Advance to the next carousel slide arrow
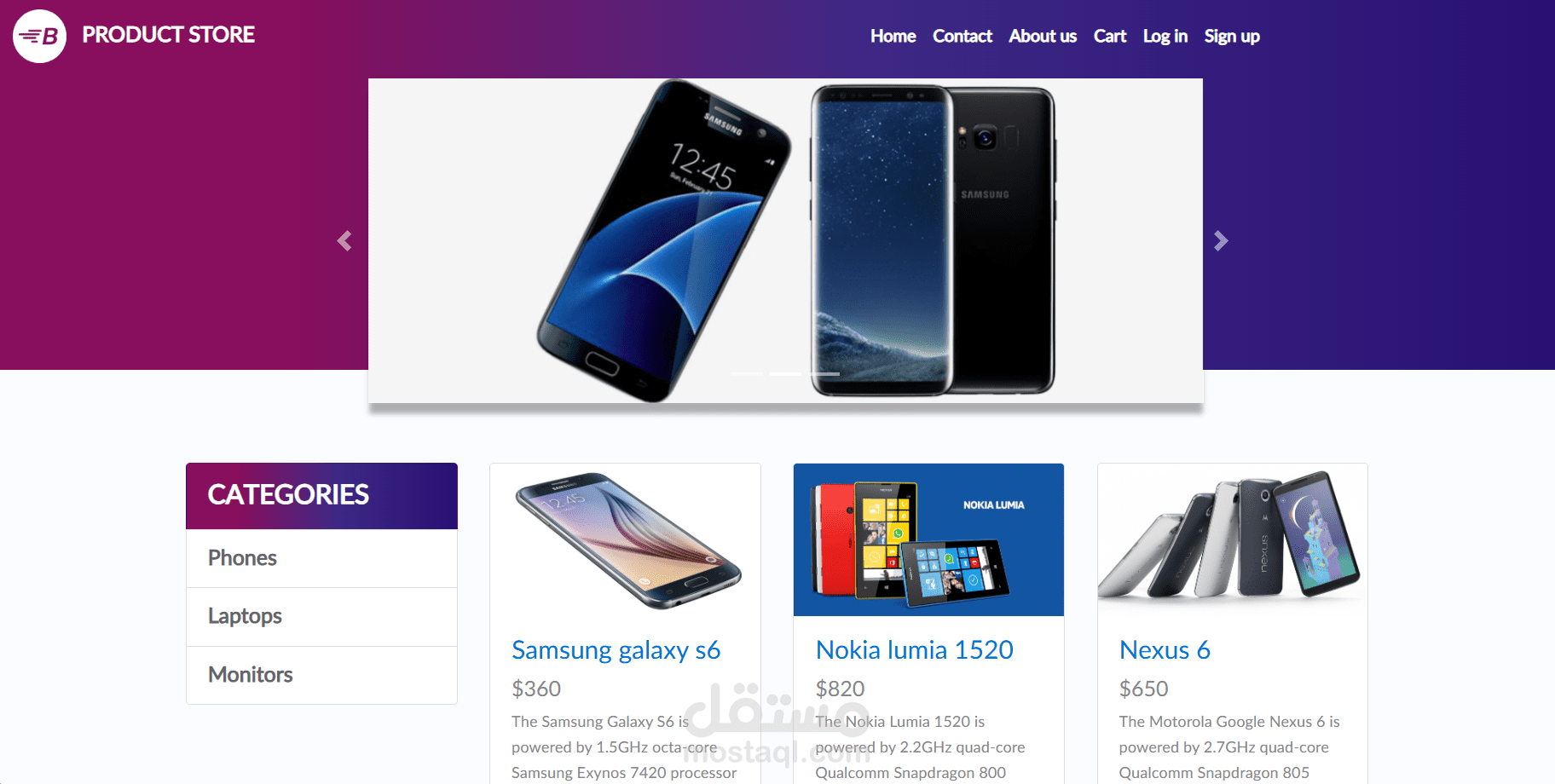The height and width of the screenshot is (784, 1555). click(1221, 241)
